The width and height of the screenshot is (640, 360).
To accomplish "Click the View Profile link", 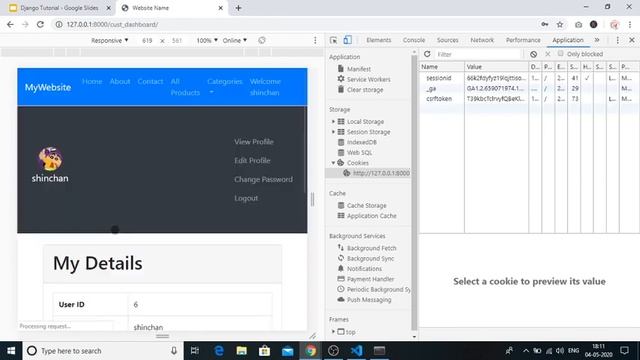I will [x=253, y=142].
